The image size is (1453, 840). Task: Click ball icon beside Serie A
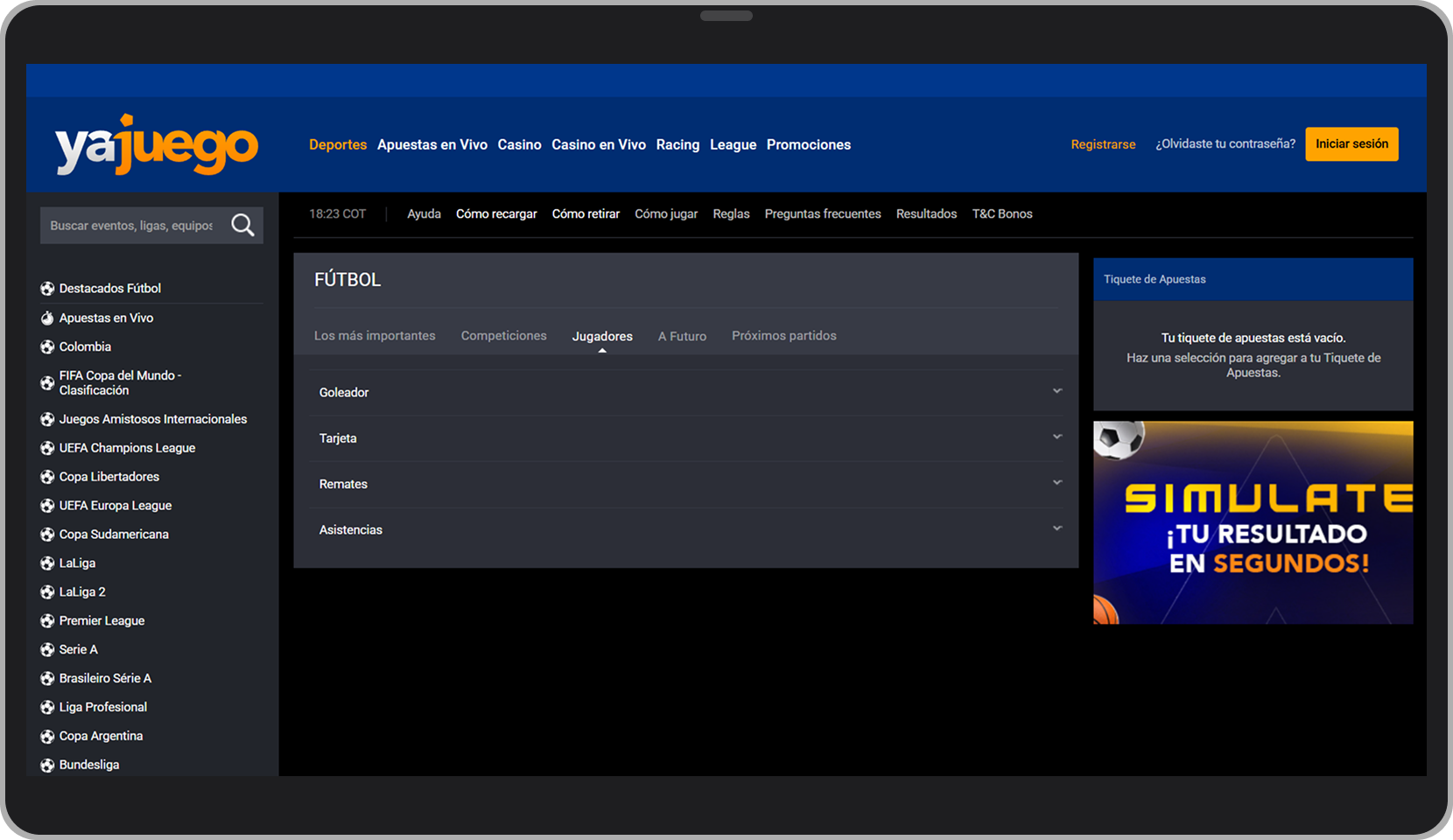47,650
